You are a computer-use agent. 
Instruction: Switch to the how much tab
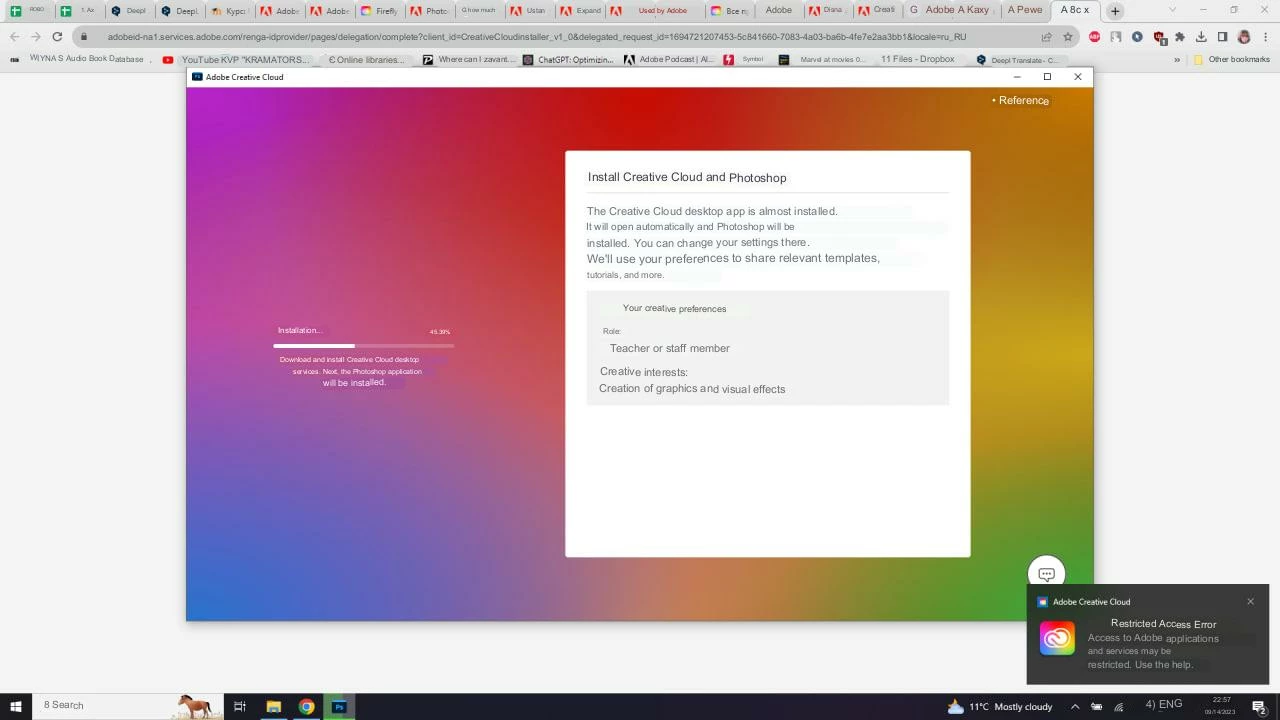click(479, 11)
